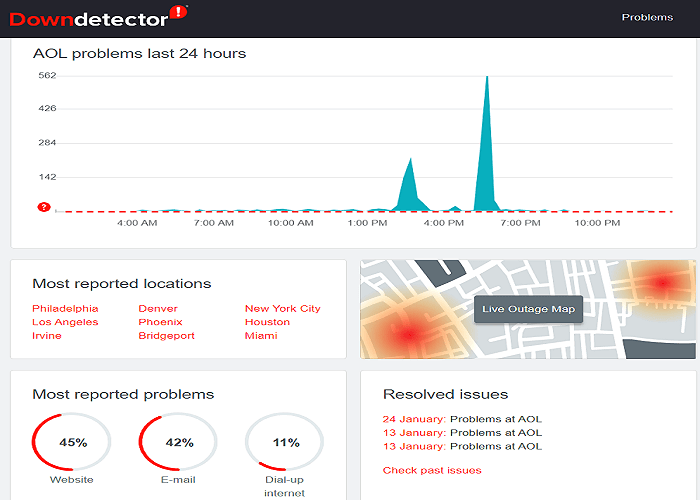Click the 7:00 AM axis label
Image resolution: width=700 pixels, height=500 pixels.
[214, 223]
